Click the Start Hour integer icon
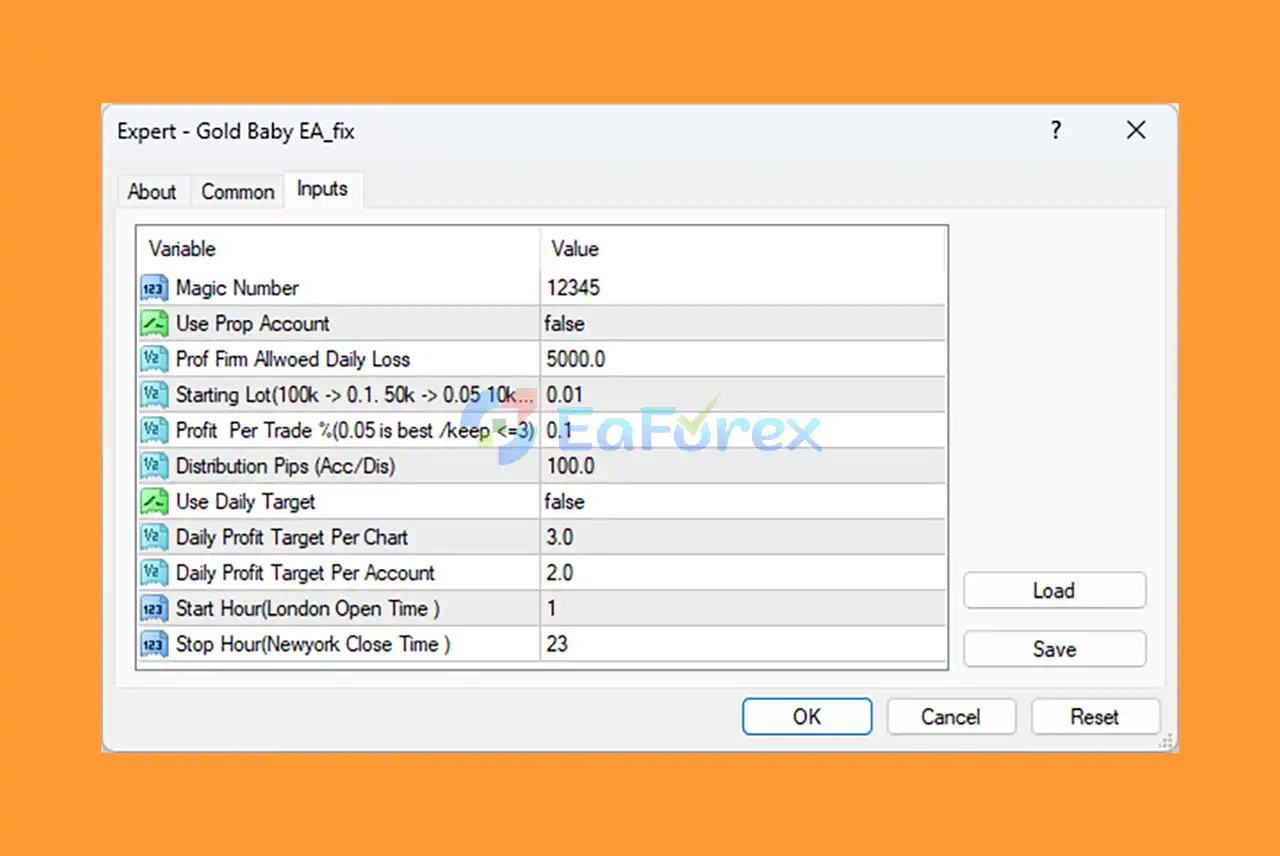 coord(153,609)
